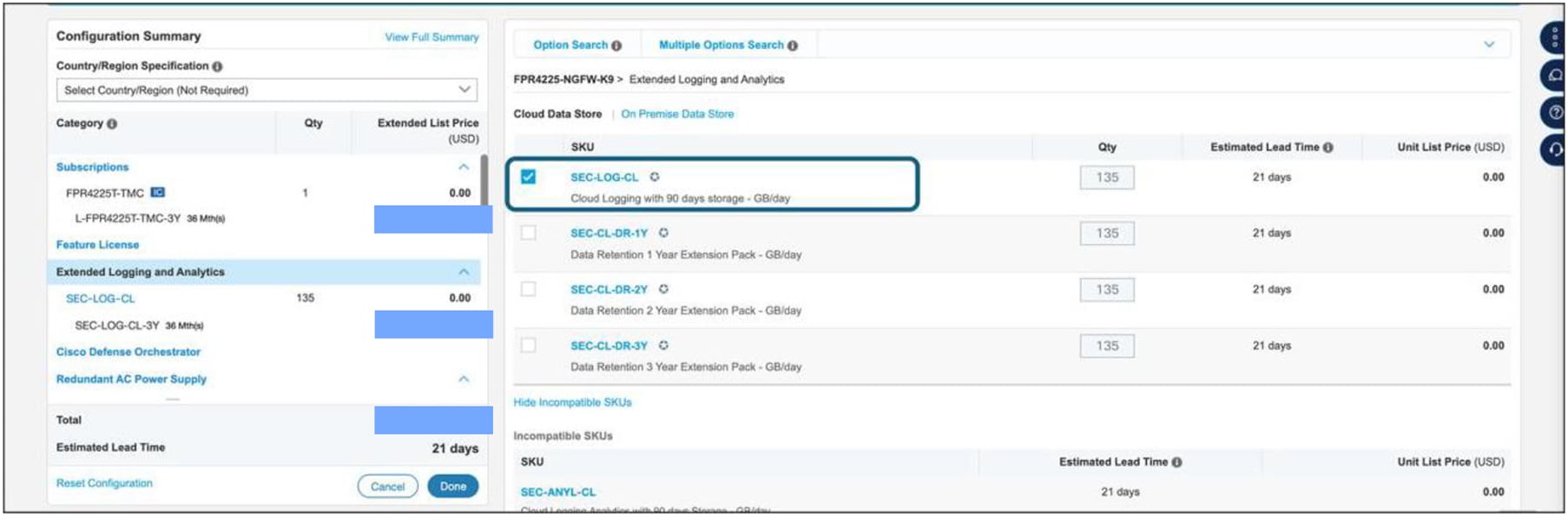Open the SEC-ANYL-CL incompatible SKU link
The image size is (1568, 517).
[x=558, y=492]
